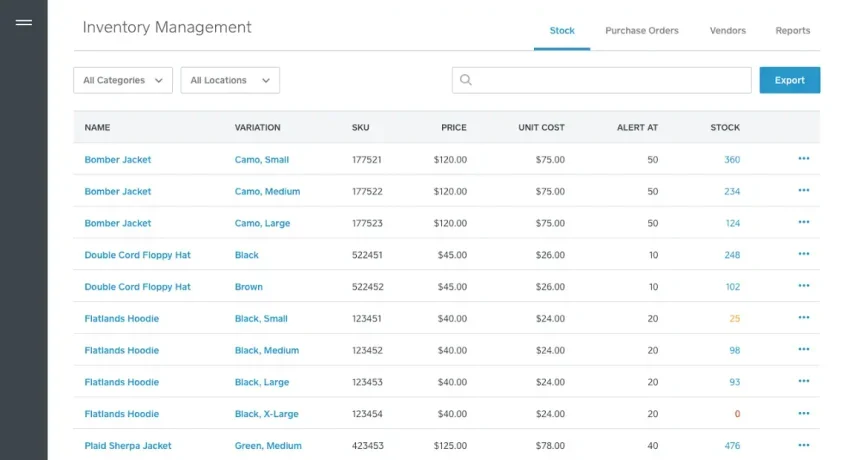Open Flatlands Hoodie with SKU 123452
Viewport: 847px width, 460px height.
click(122, 350)
